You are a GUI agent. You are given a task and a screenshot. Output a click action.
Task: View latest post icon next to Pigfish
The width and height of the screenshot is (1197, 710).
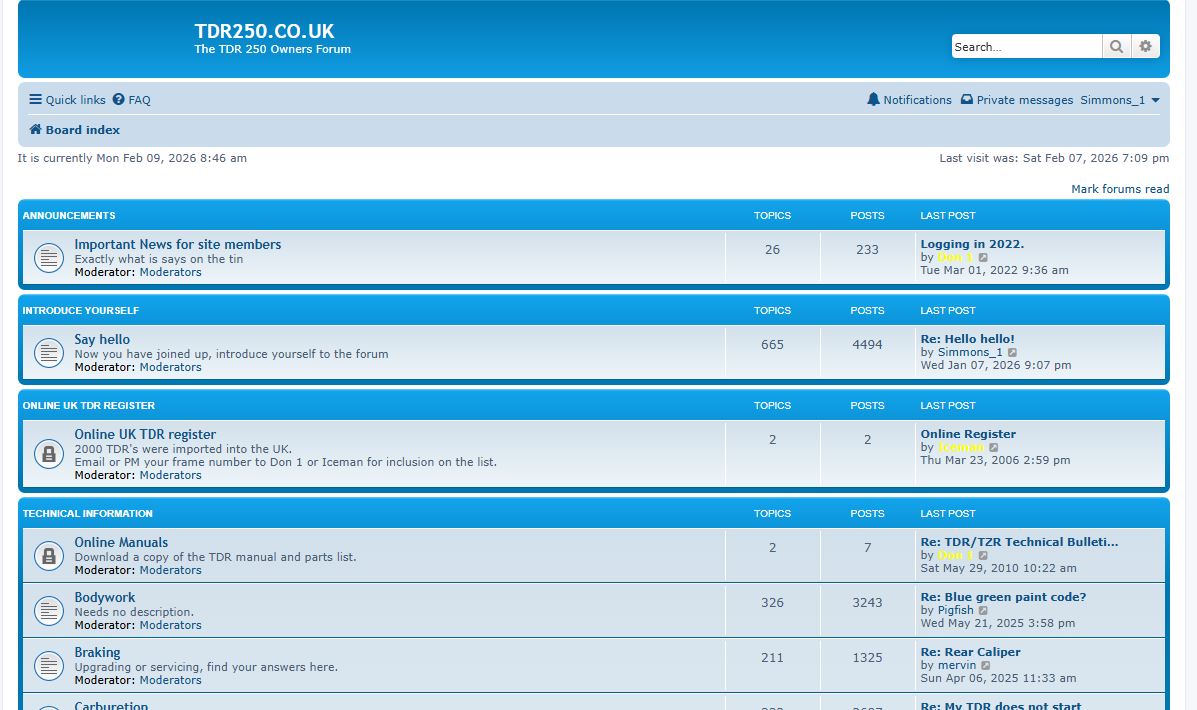pos(983,611)
